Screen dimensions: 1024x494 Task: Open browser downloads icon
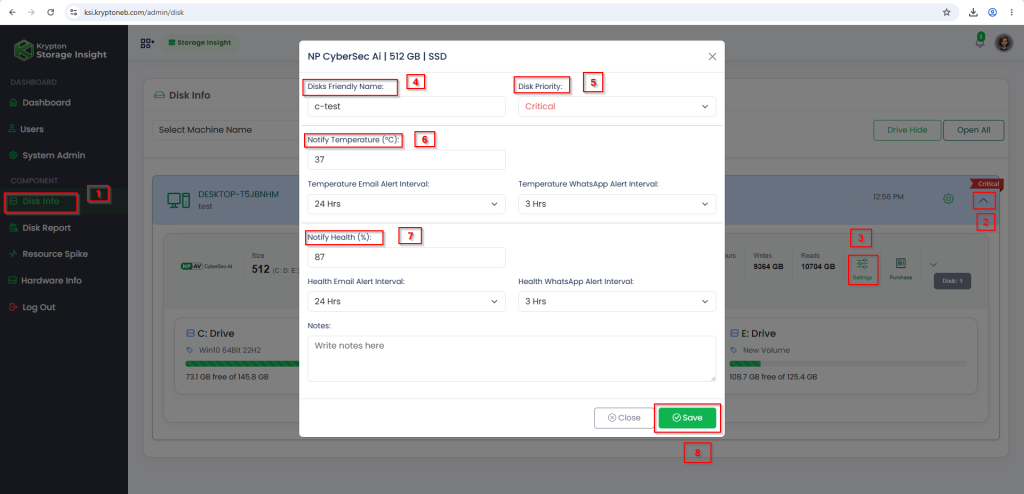[x=974, y=12]
